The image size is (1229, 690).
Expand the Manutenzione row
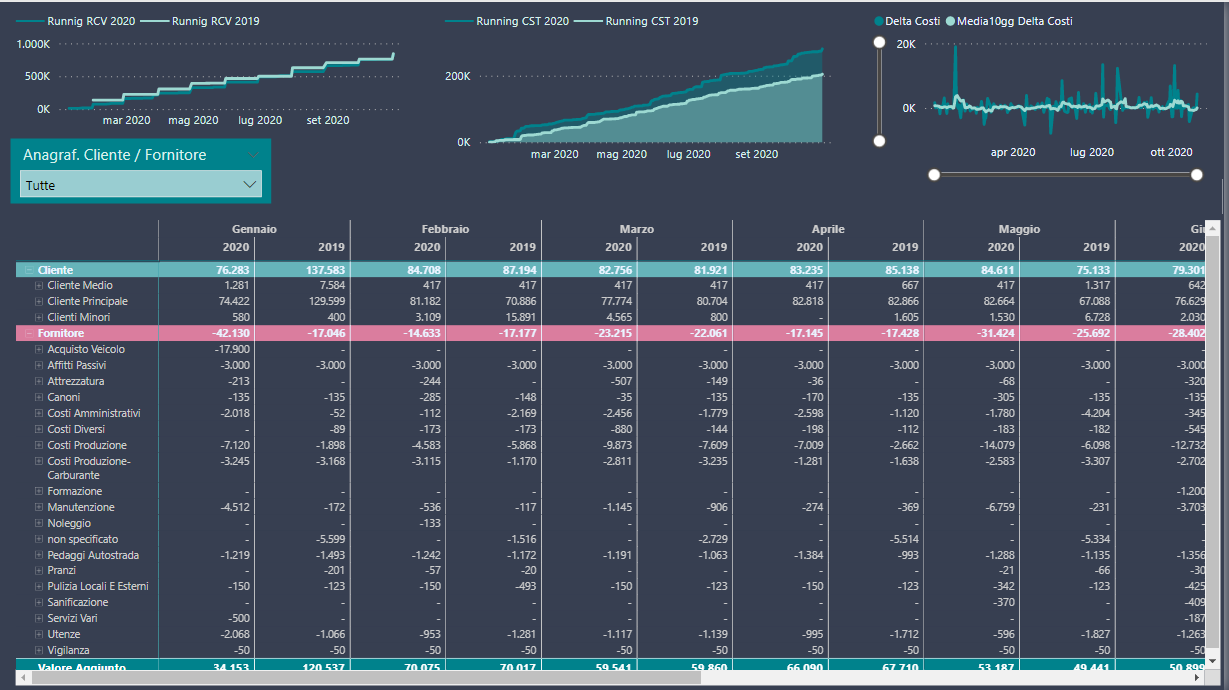pos(39,507)
